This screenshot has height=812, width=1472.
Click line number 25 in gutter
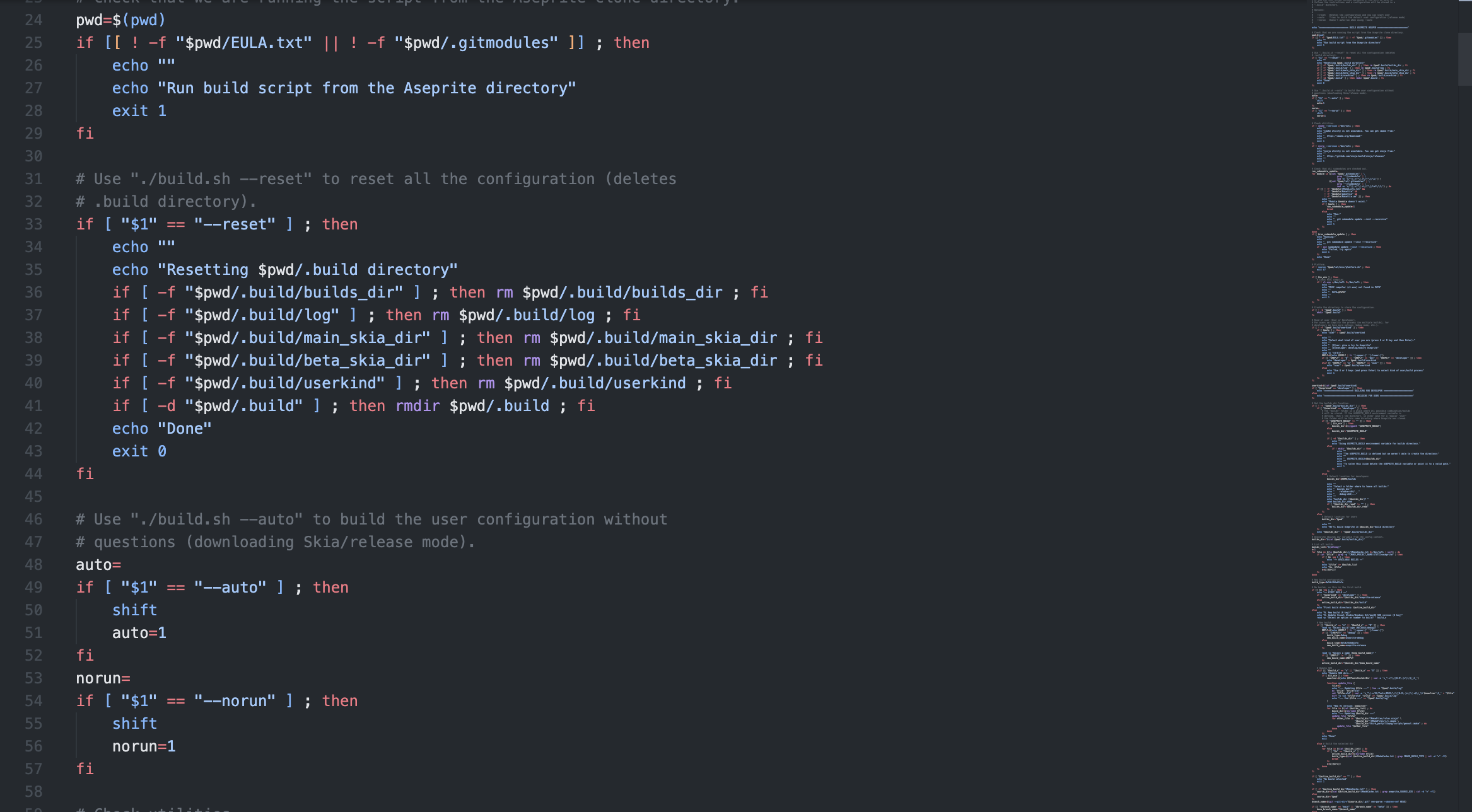(33, 43)
